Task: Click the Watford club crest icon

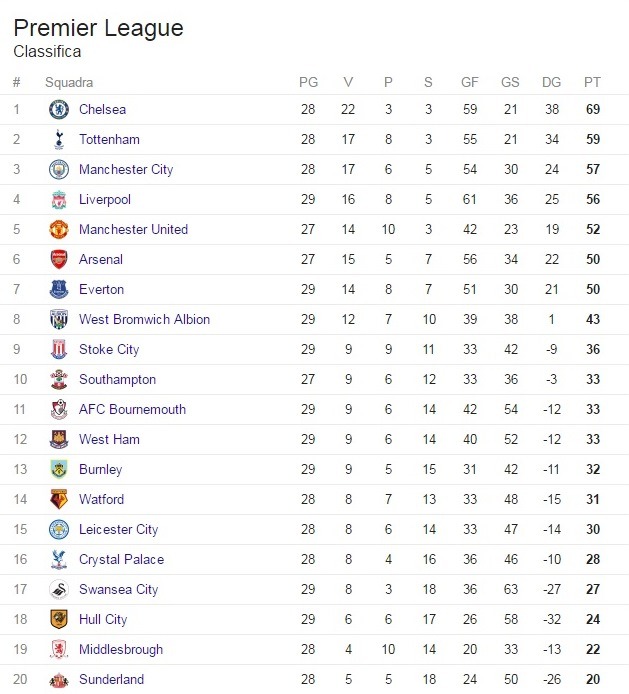Action: click(58, 500)
